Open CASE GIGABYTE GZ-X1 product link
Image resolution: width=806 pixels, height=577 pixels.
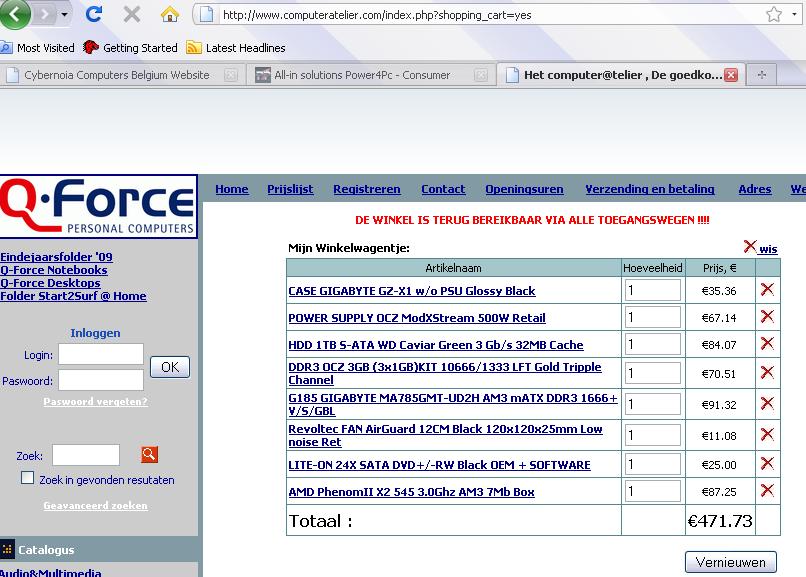412,291
